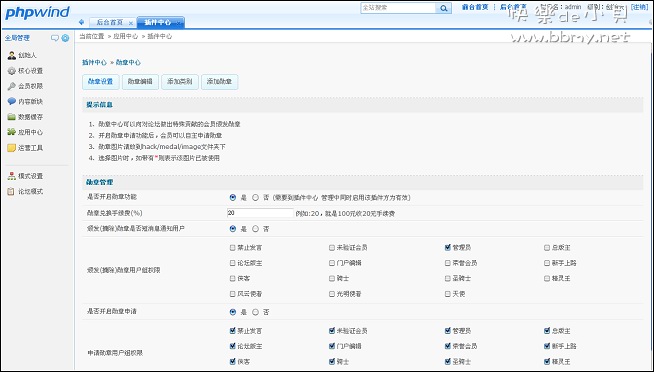
Task: Select 否 for 是否开启勋章功能
Action: coord(256,198)
